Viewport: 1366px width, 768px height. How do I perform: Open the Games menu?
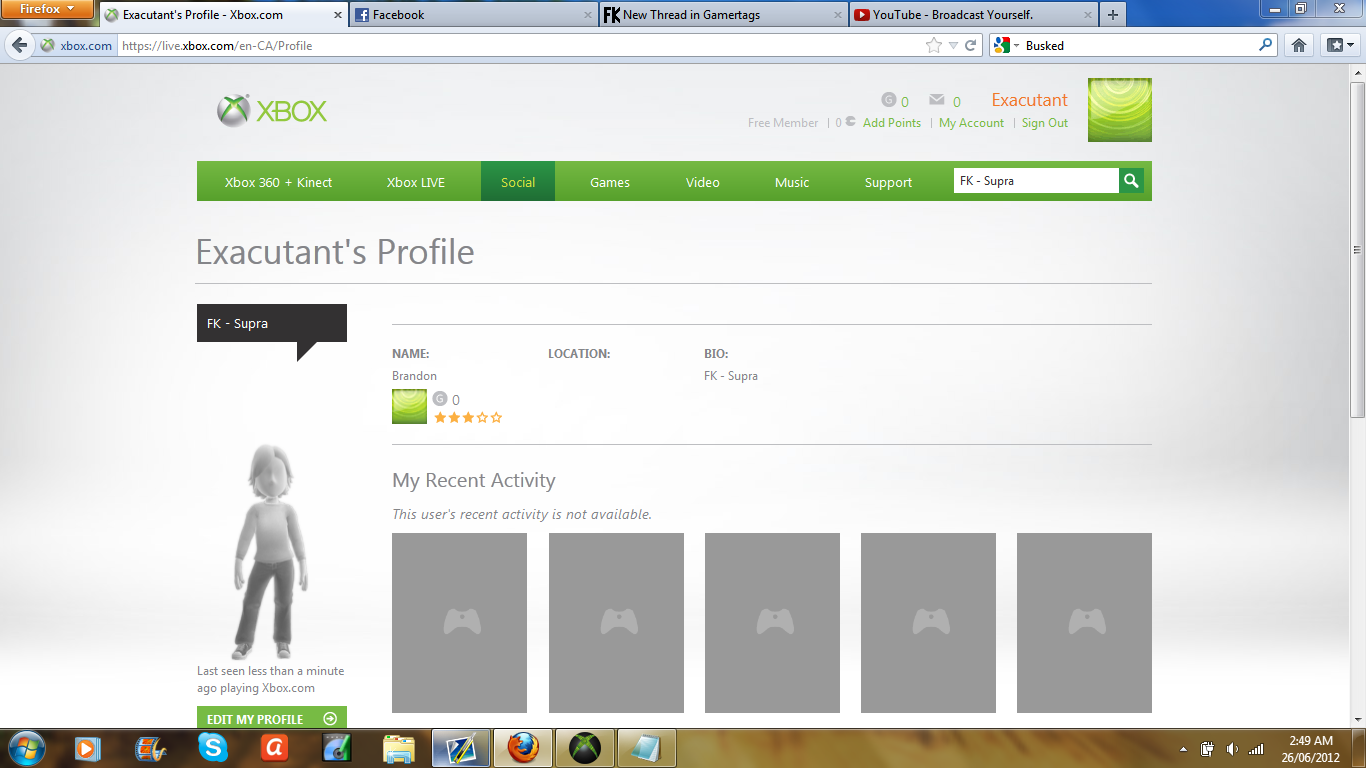(610, 182)
